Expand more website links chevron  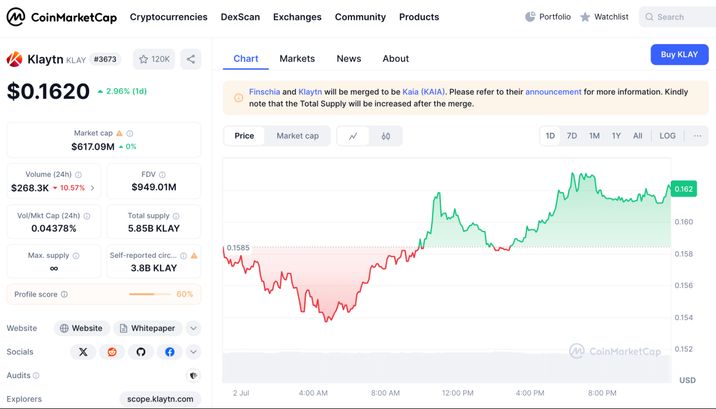(193, 328)
